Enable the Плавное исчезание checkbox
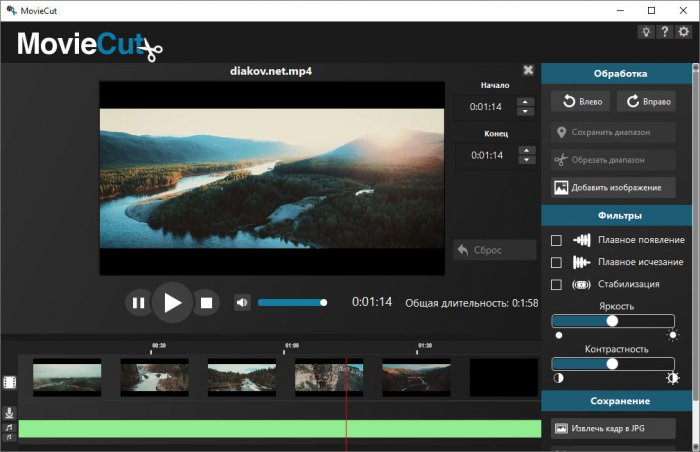The height and width of the screenshot is (452, 700). click(x=557, y=262)
